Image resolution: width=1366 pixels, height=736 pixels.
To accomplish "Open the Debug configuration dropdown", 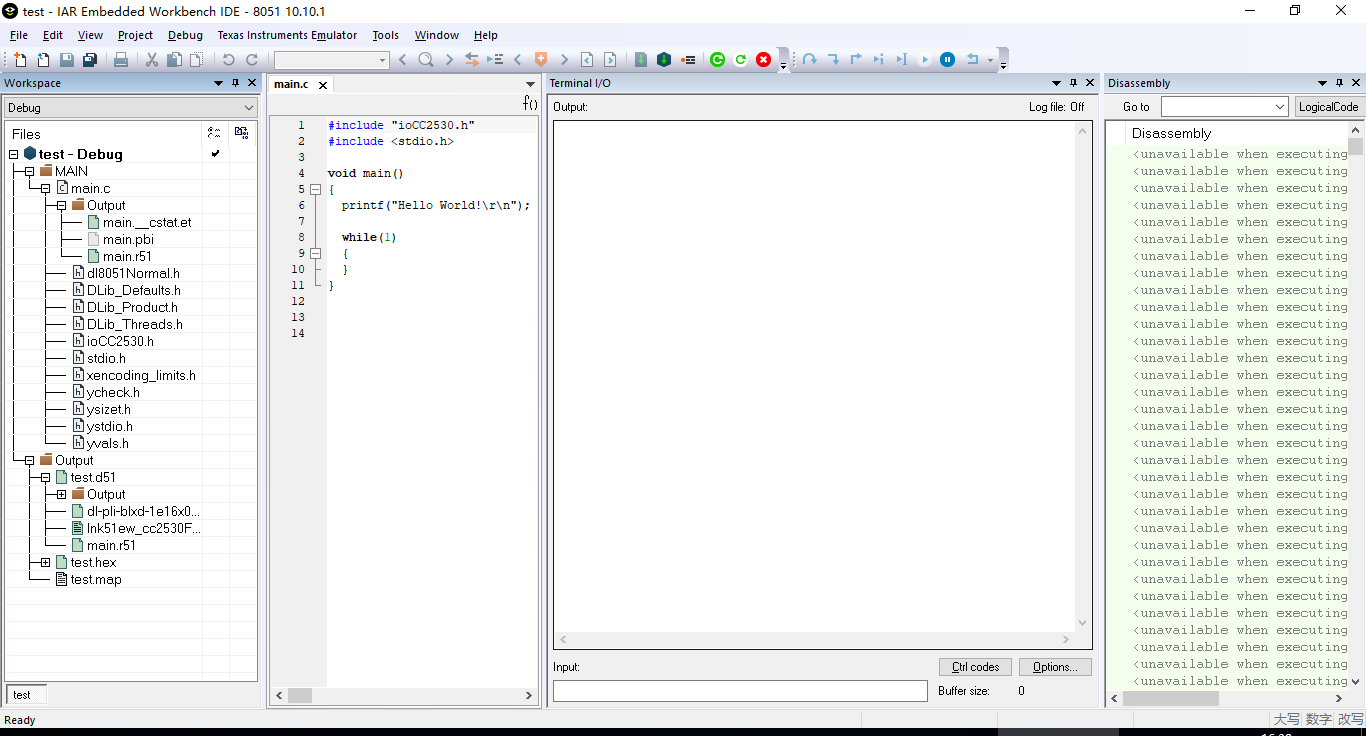I will pos(131,107).
